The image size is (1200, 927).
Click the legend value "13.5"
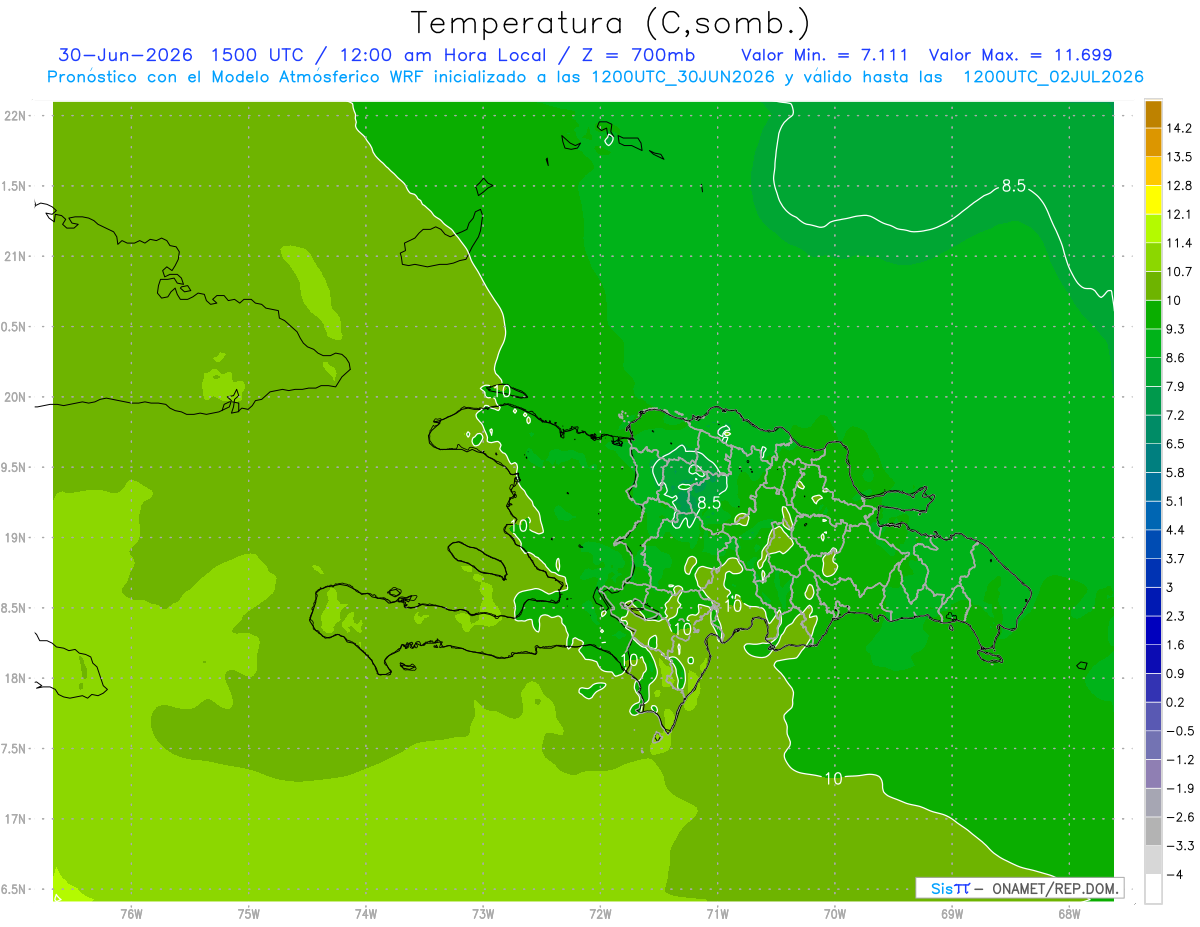coord(1179,157)
